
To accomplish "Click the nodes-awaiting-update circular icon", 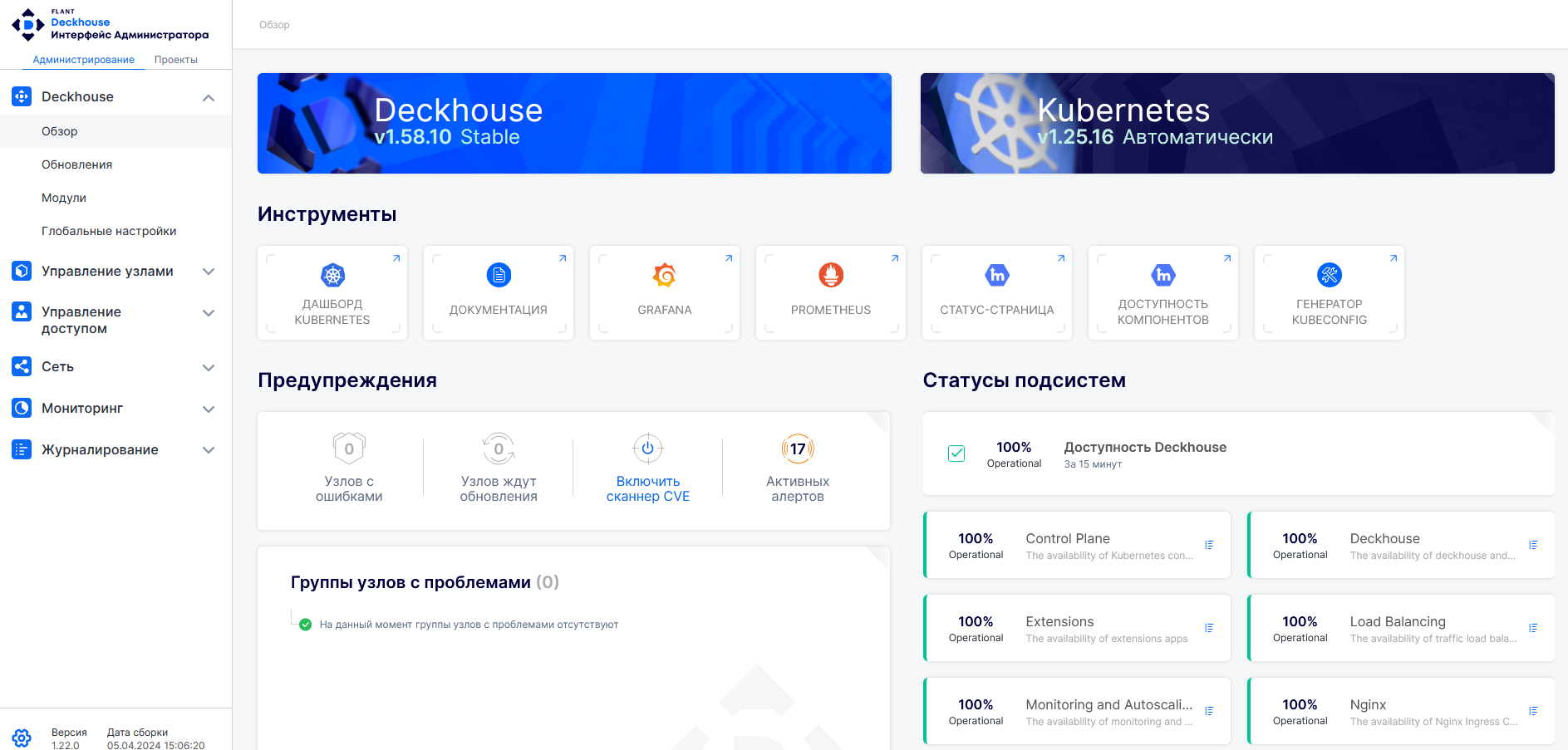I will tap(499, 449).
